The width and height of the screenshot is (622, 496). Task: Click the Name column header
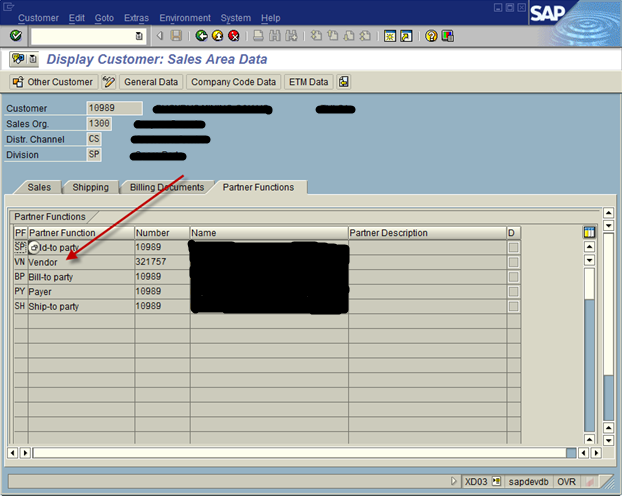(x=269, y=233)
